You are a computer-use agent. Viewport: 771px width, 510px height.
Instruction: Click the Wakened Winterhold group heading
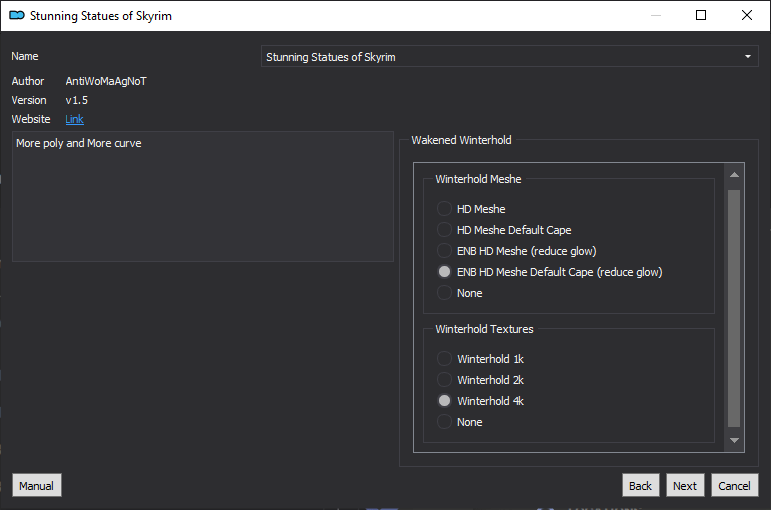[x=461, y=140]
